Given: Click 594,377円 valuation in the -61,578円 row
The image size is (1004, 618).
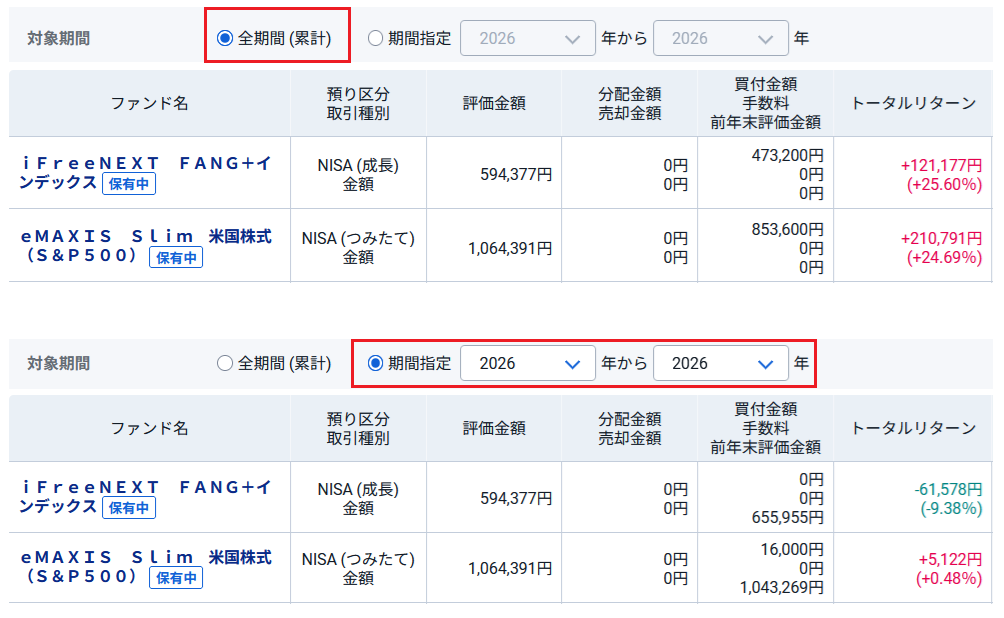Looking at the screenshot, I should pos(516,498).
